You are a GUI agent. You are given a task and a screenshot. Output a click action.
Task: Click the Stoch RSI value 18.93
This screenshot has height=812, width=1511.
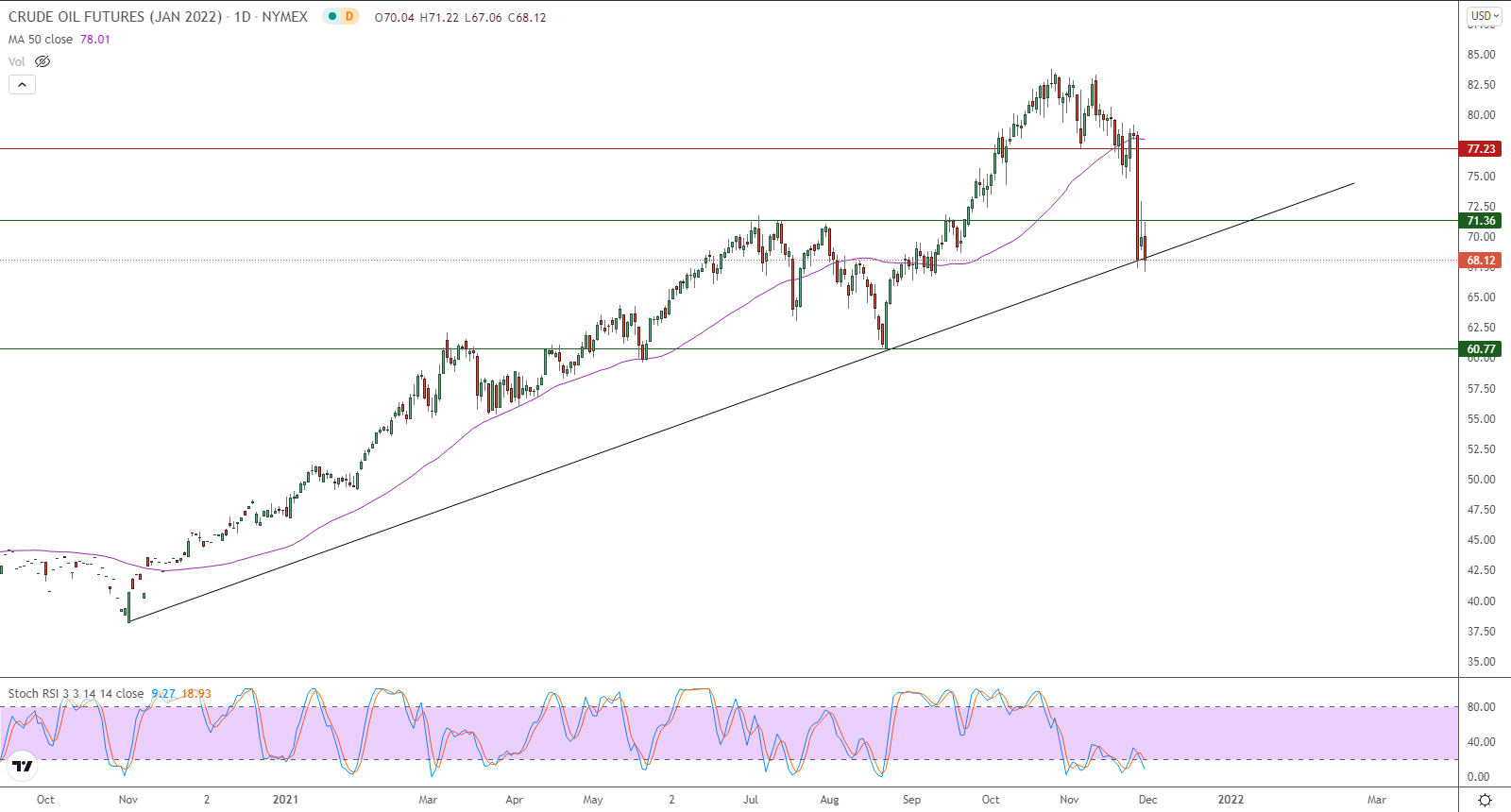click(x=196, y=694)
